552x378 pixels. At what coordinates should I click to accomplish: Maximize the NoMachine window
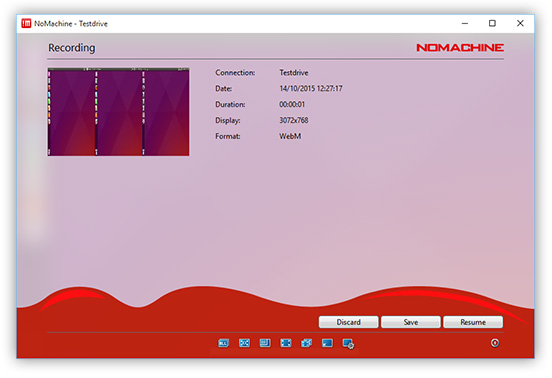click(492, 23)
